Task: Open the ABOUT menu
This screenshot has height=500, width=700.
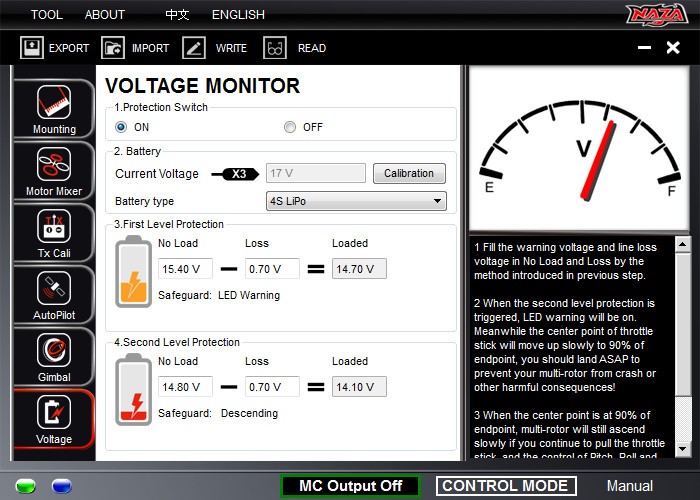Action: [x=105, y=15]
